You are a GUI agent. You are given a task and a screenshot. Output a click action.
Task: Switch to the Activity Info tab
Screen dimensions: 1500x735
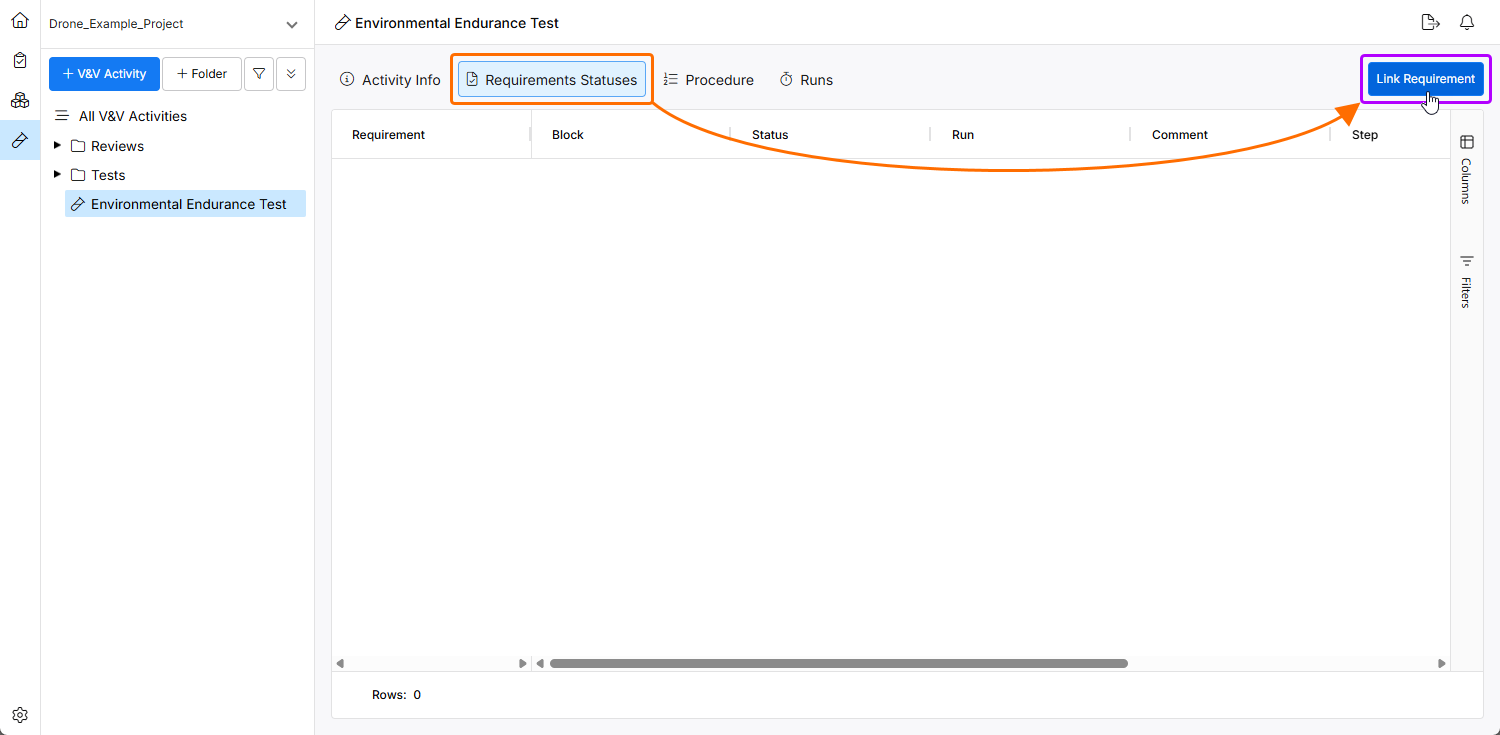pyautogui.click(x=390, y=80)
